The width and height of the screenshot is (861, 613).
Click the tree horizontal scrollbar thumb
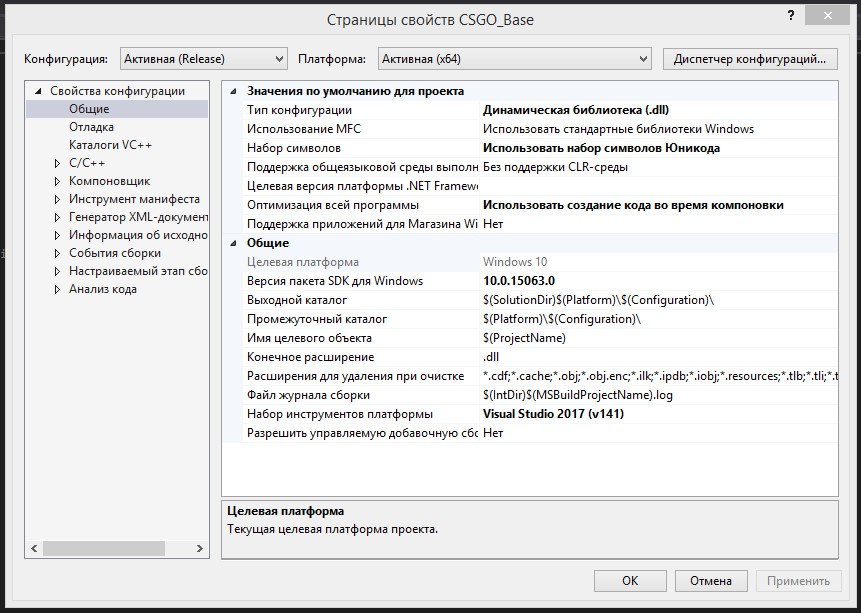[104, 548]
